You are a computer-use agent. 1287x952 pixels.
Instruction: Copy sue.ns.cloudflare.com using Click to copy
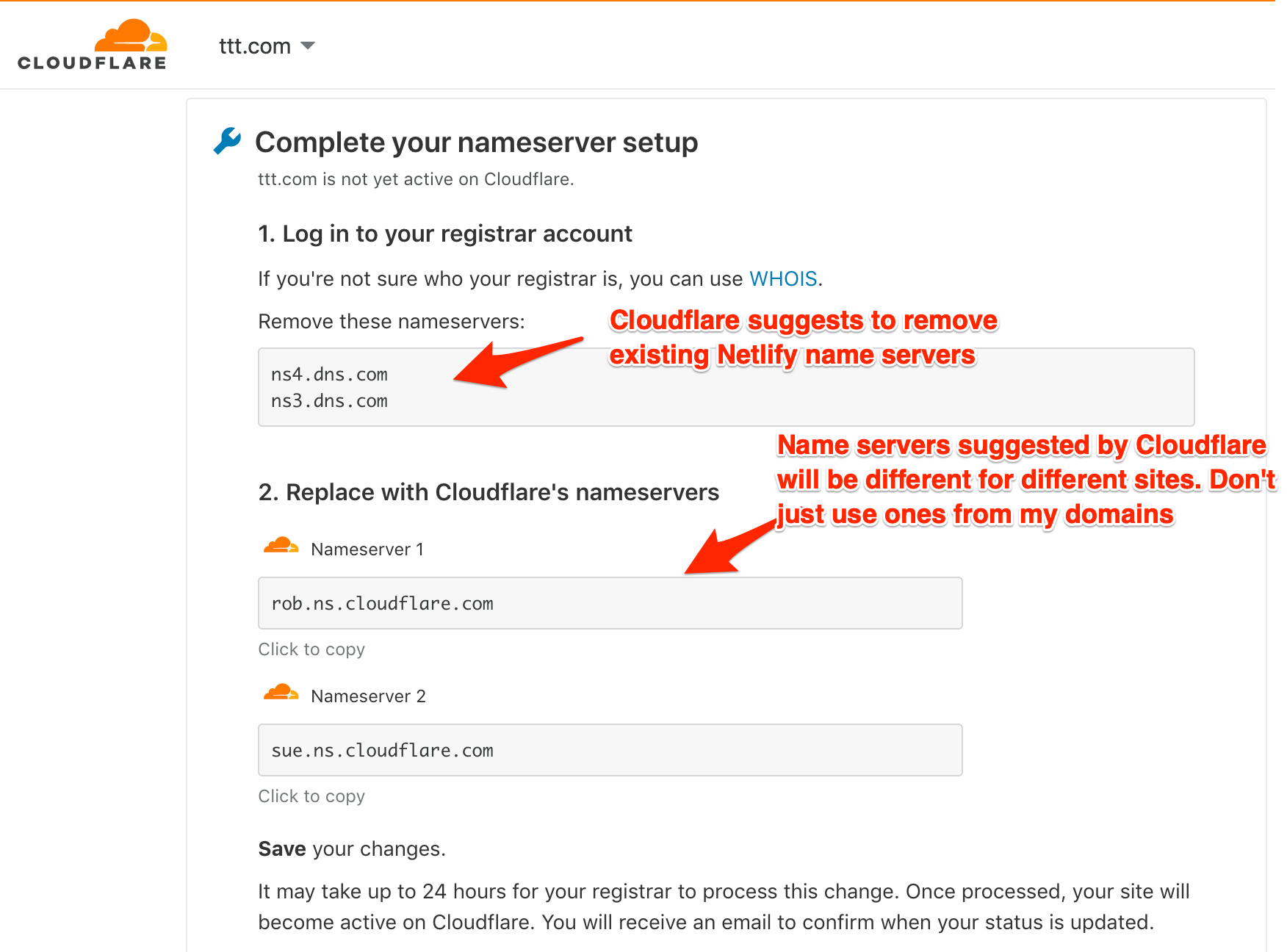tap(311, 796)
